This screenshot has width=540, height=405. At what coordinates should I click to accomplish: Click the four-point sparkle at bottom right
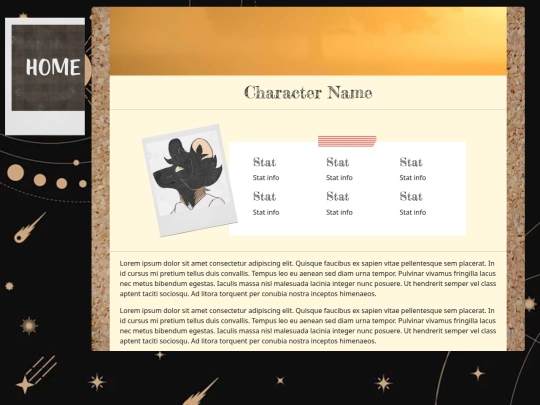pos(478,373)
